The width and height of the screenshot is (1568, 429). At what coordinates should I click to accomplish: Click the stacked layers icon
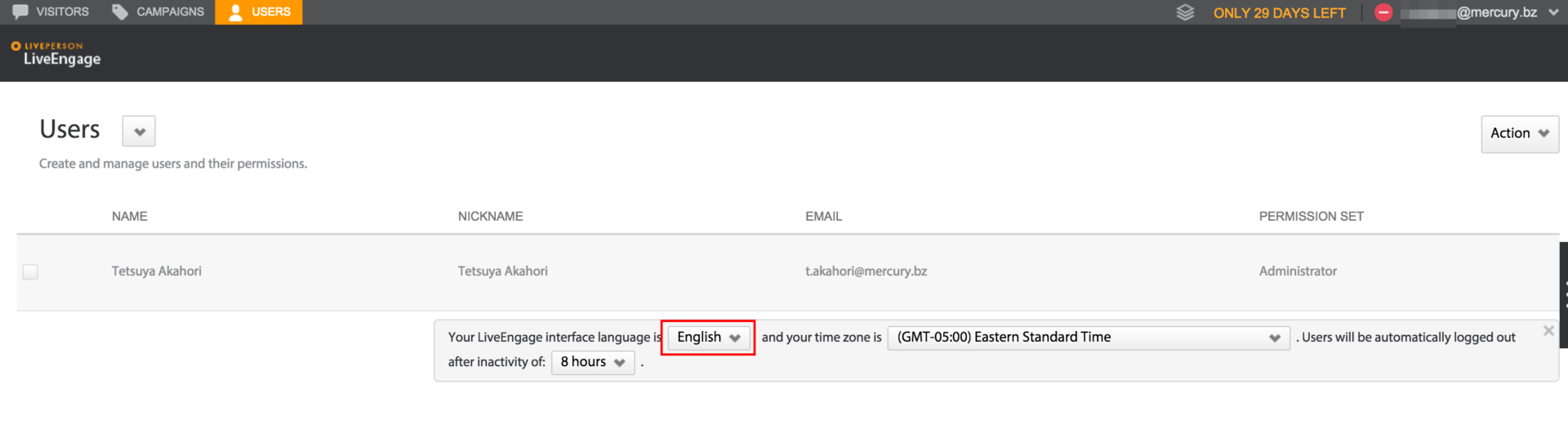[x=1185, y=12]
